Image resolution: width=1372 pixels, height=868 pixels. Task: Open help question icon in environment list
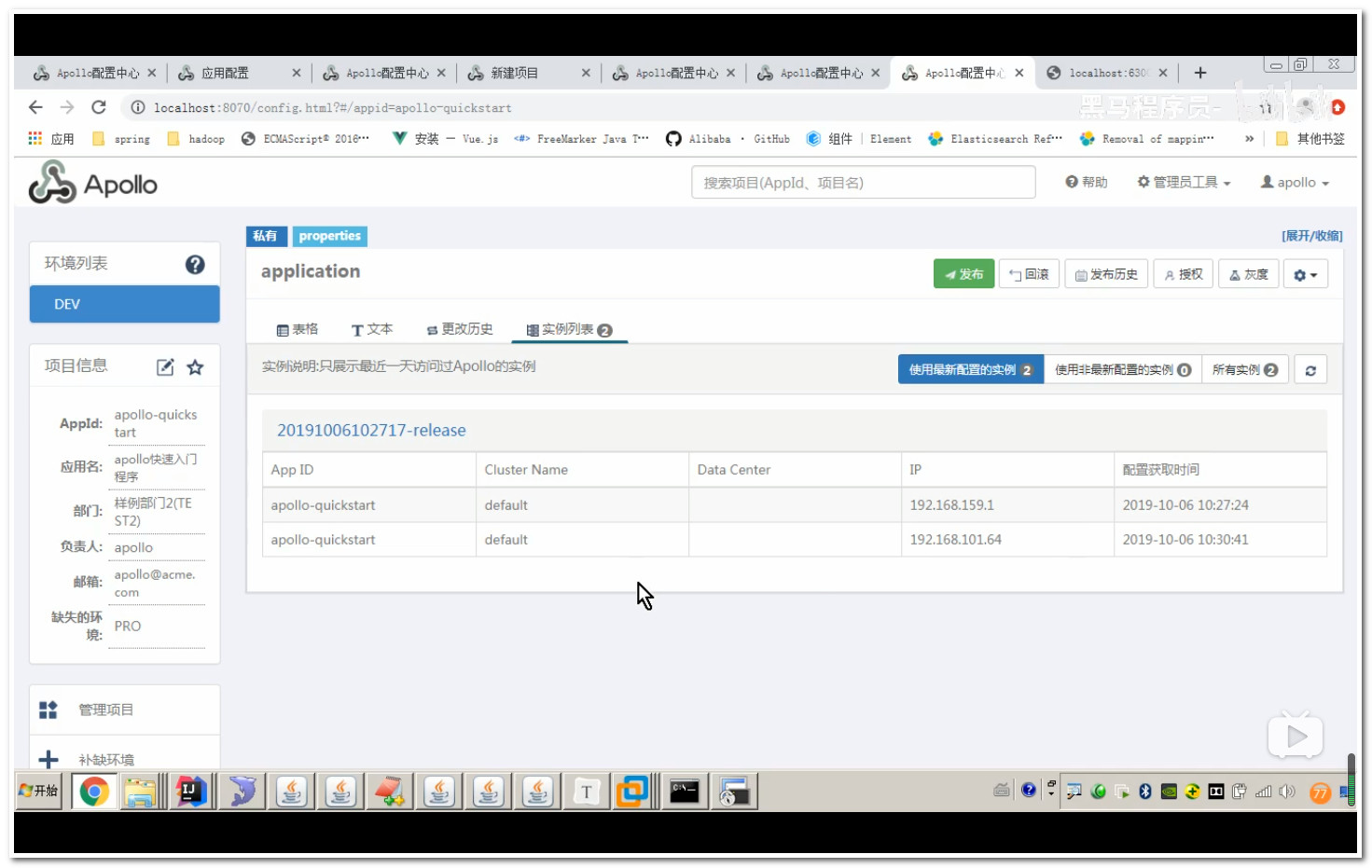tap(195, 264)
